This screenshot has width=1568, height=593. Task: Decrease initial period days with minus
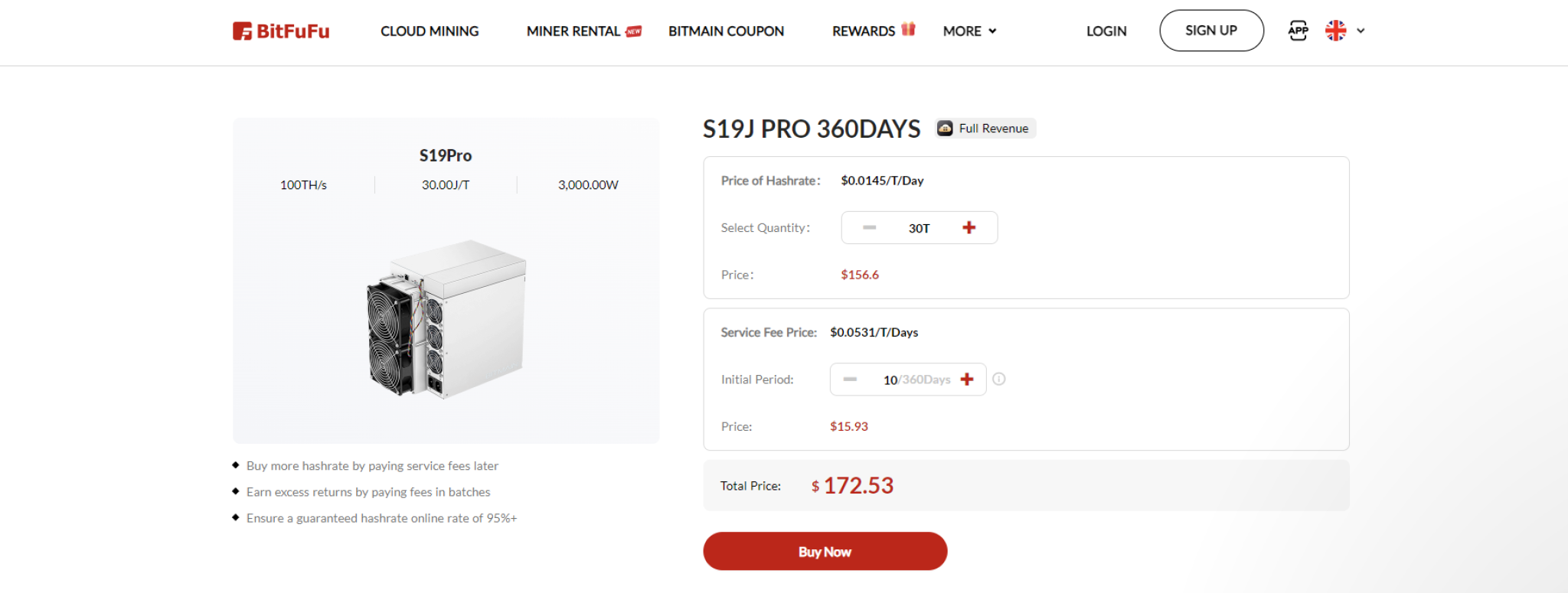coord(850,380)
